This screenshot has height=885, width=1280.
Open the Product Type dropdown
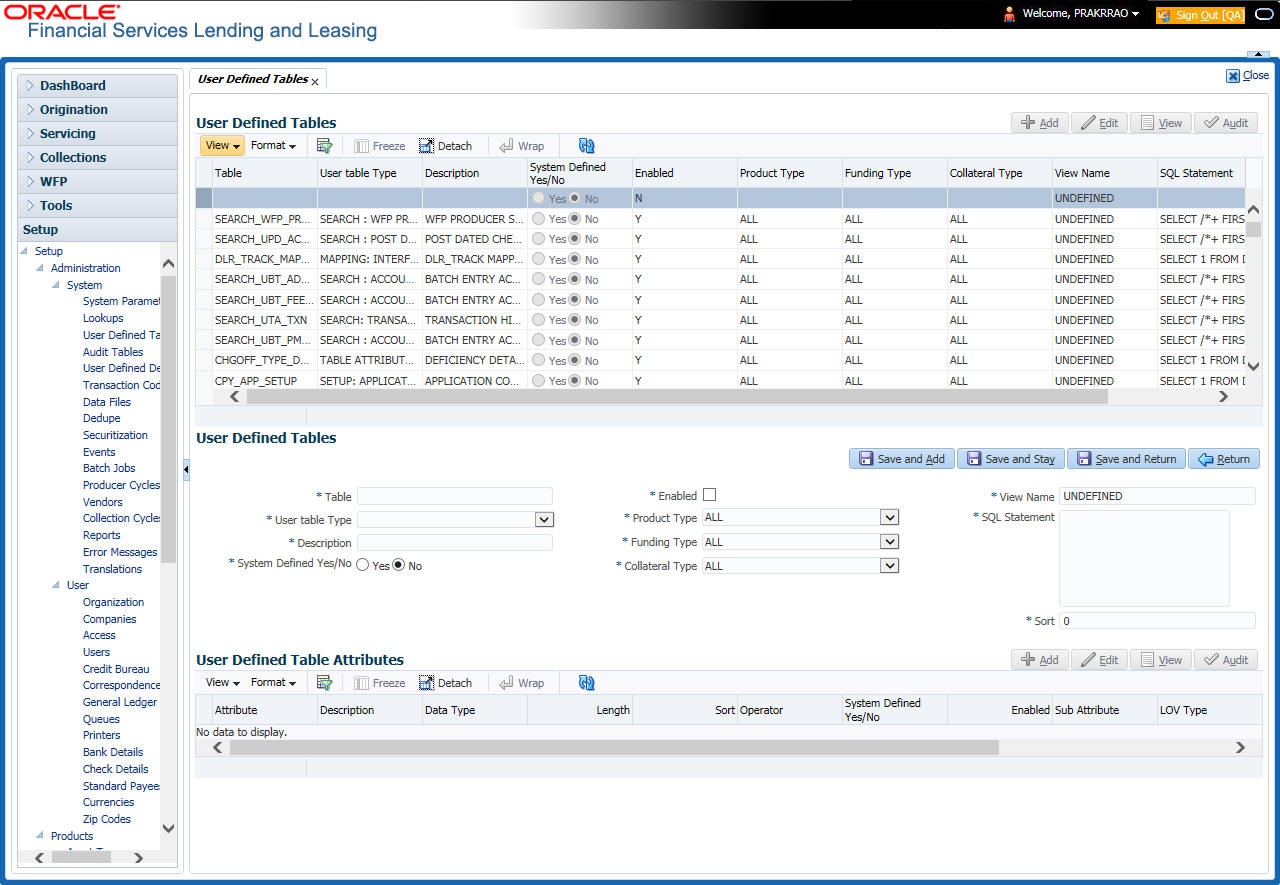pyautogui.click(x=889, y=517)
